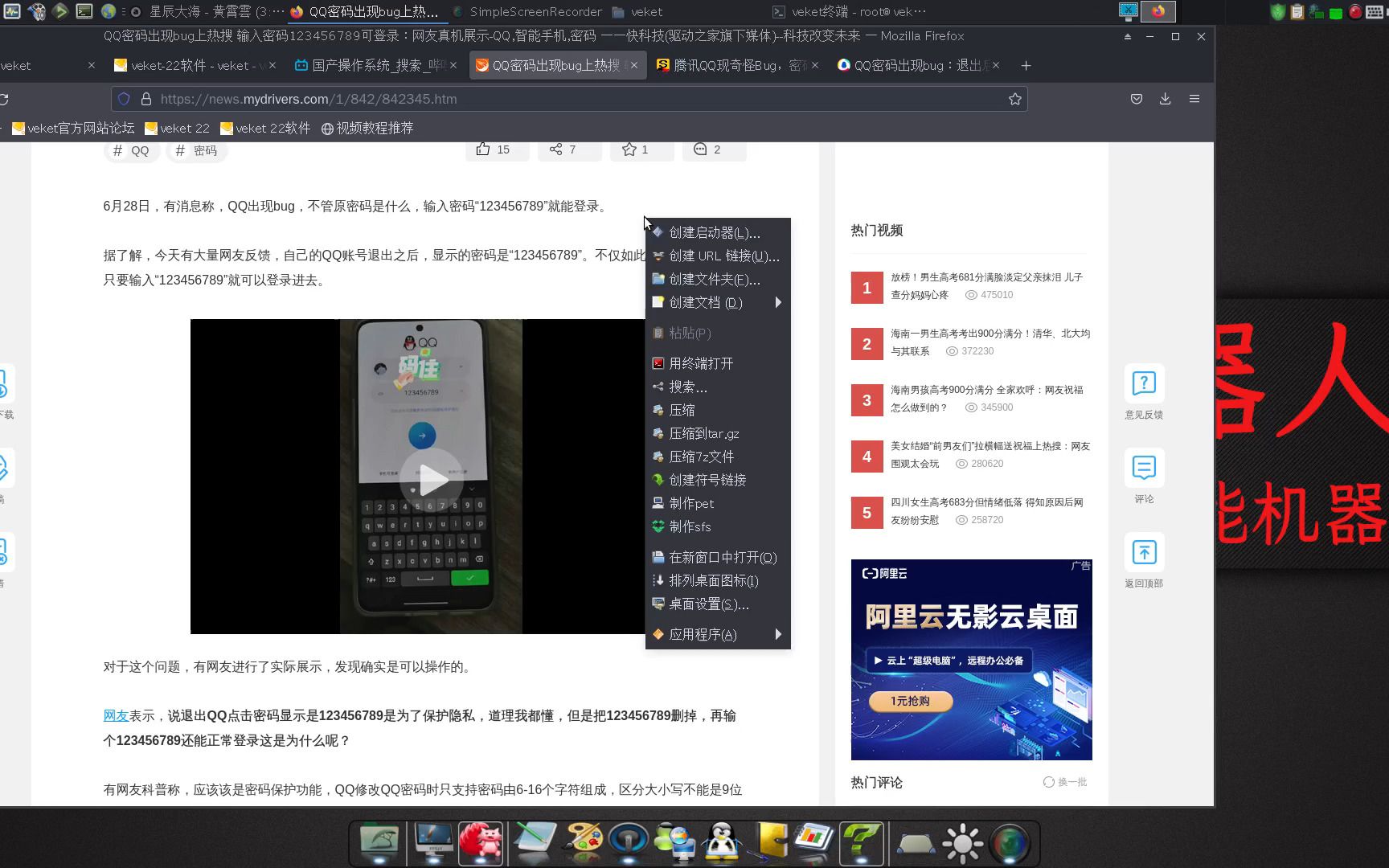Screen dimensions: 1389x868
Task: Choose 压缩到tar.gz menu entry
Action: point(718,433)
